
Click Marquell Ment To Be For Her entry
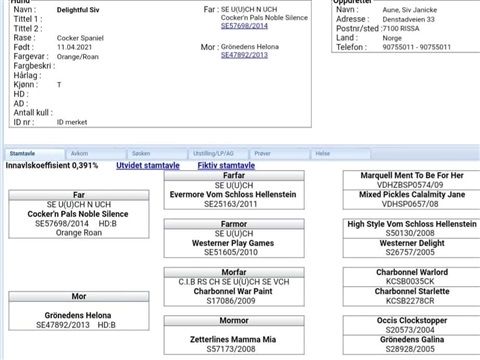(412, 175)
